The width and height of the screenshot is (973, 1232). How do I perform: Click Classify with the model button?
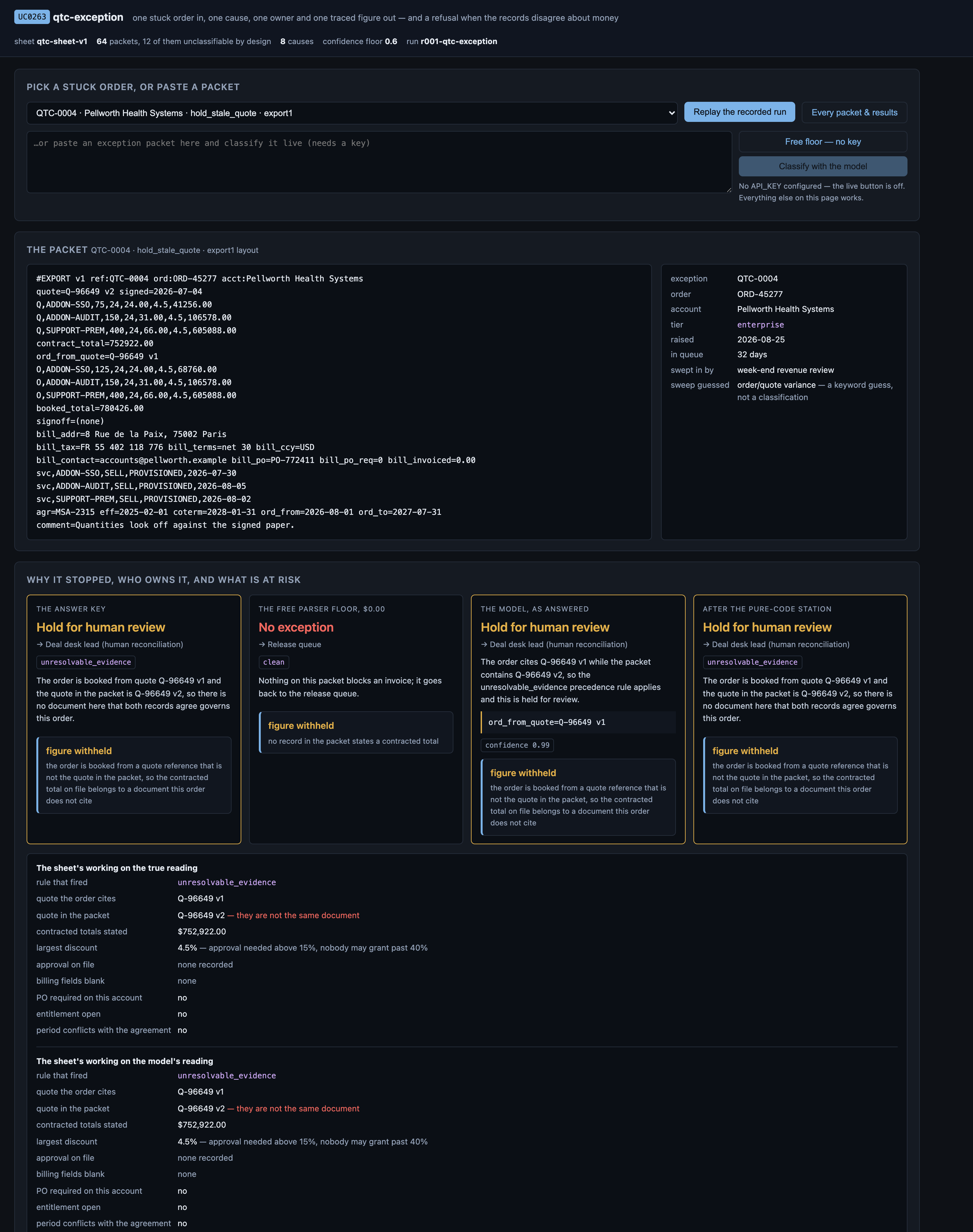(823, 166)
